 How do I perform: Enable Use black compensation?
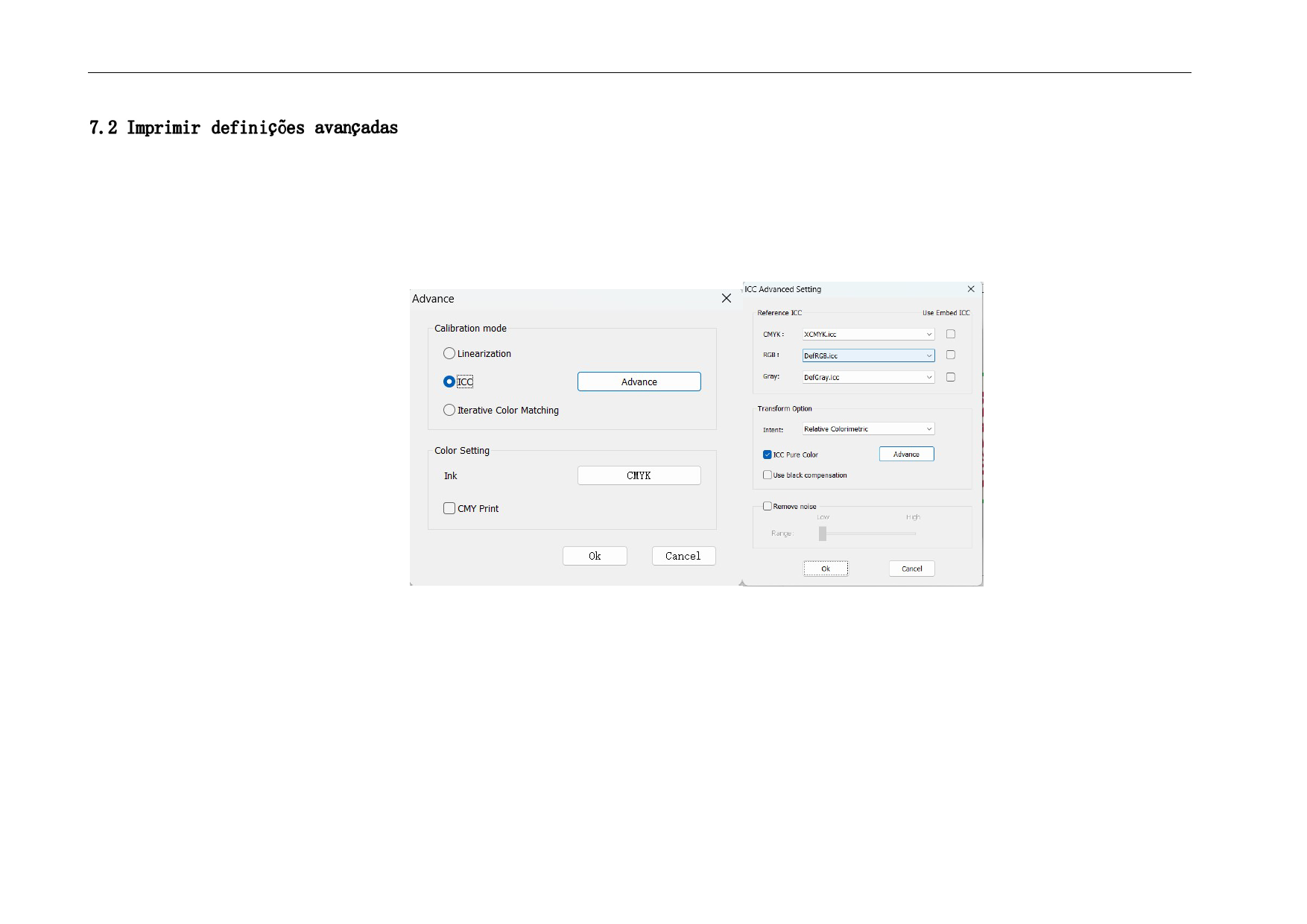coord(768,475)
